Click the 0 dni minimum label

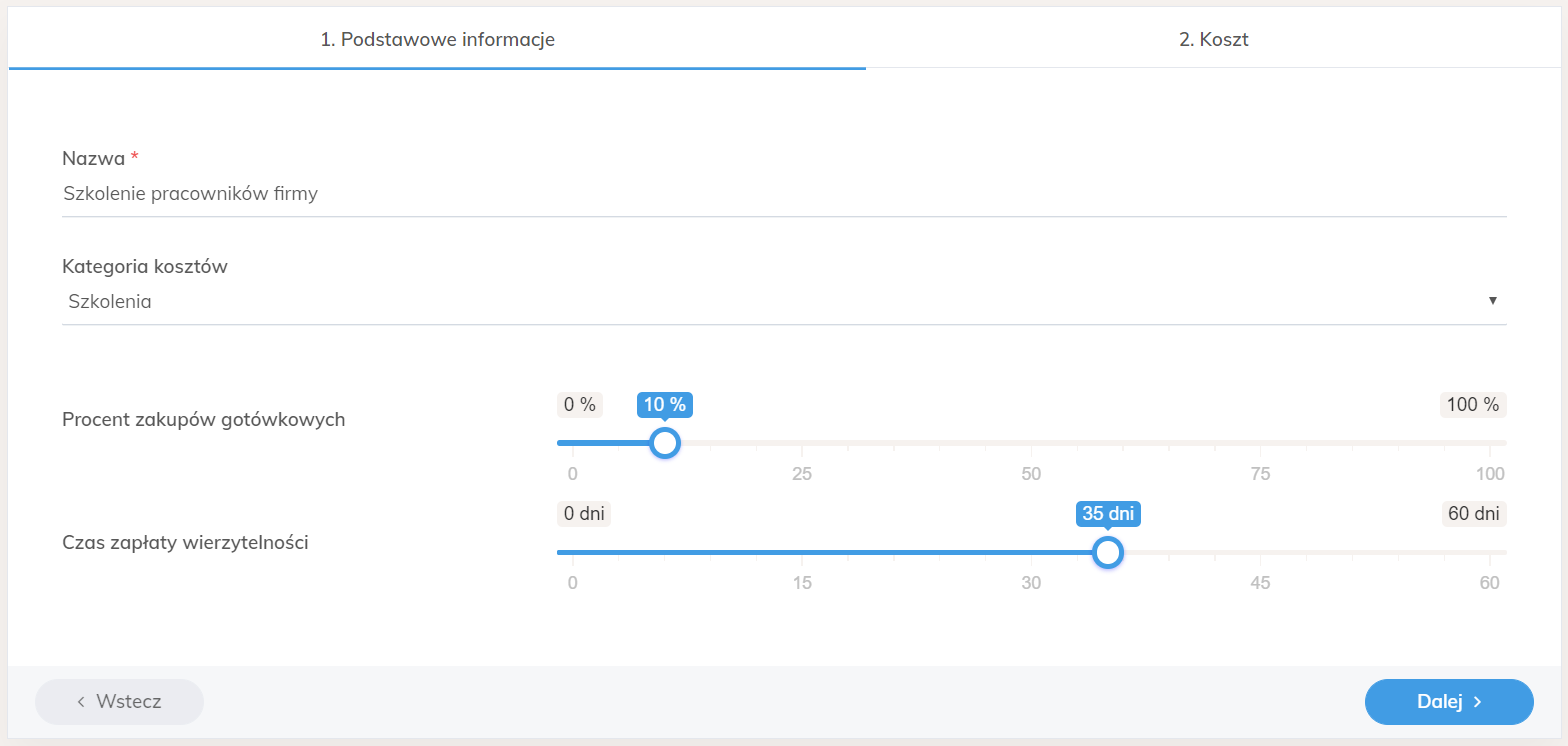click(x=584, y=514)
